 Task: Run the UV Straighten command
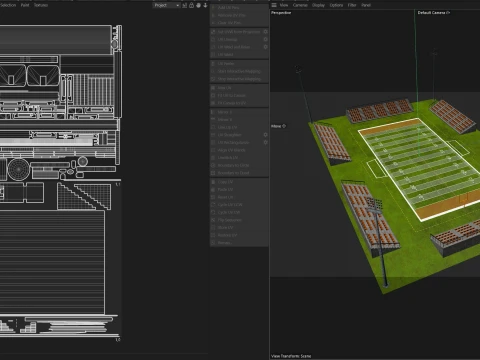pyautogui.click(x=236, y=135)
